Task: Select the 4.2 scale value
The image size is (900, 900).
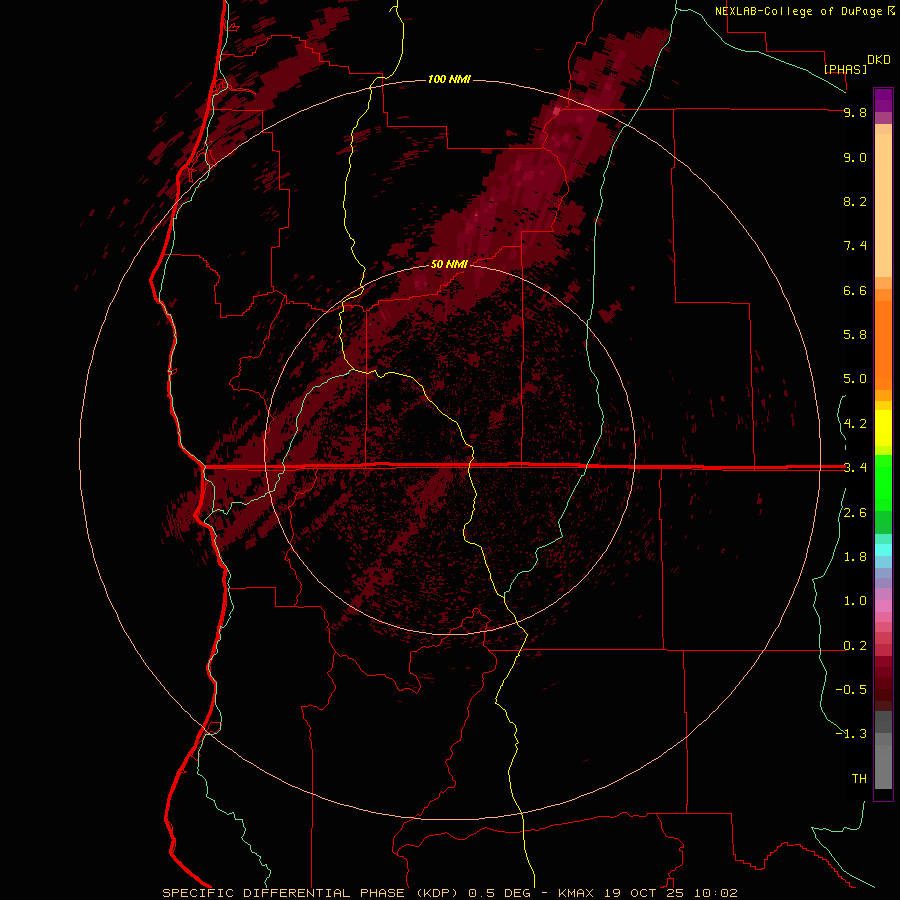Action: point(855,424)
